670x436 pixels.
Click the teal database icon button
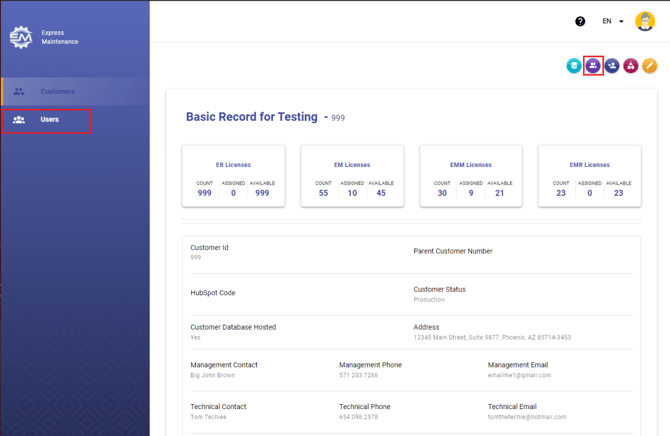click(574, 66)
